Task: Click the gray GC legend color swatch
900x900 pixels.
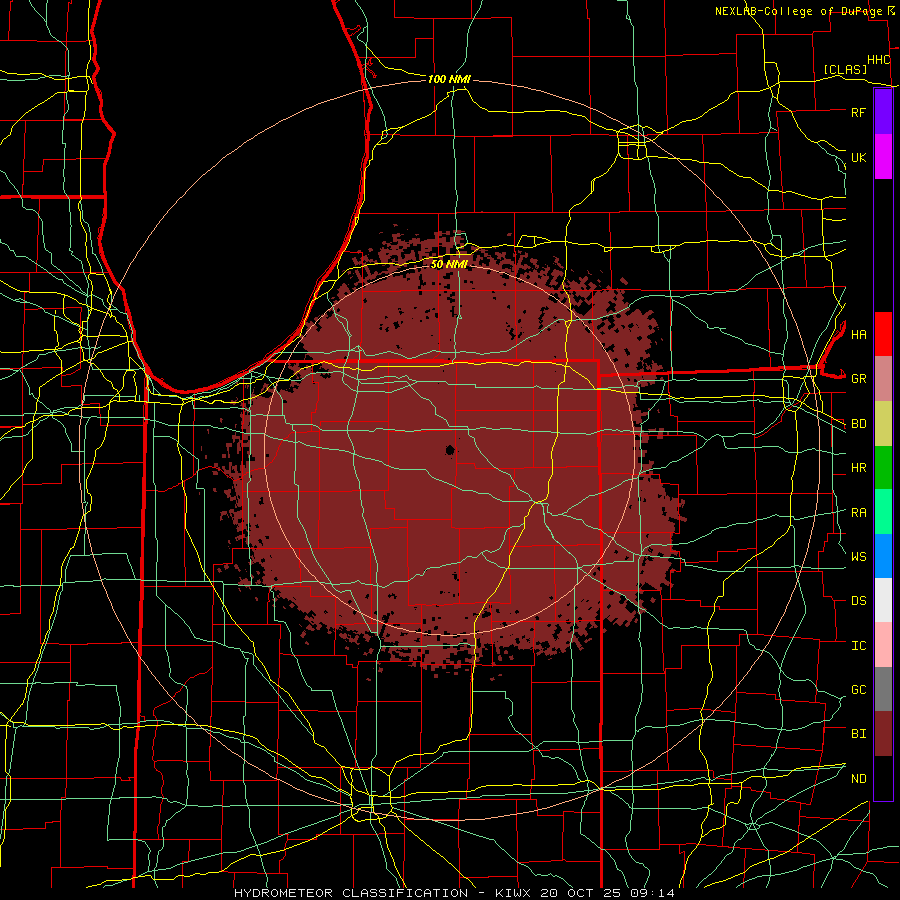Action: pyautogui.click(x=883, y=689)
